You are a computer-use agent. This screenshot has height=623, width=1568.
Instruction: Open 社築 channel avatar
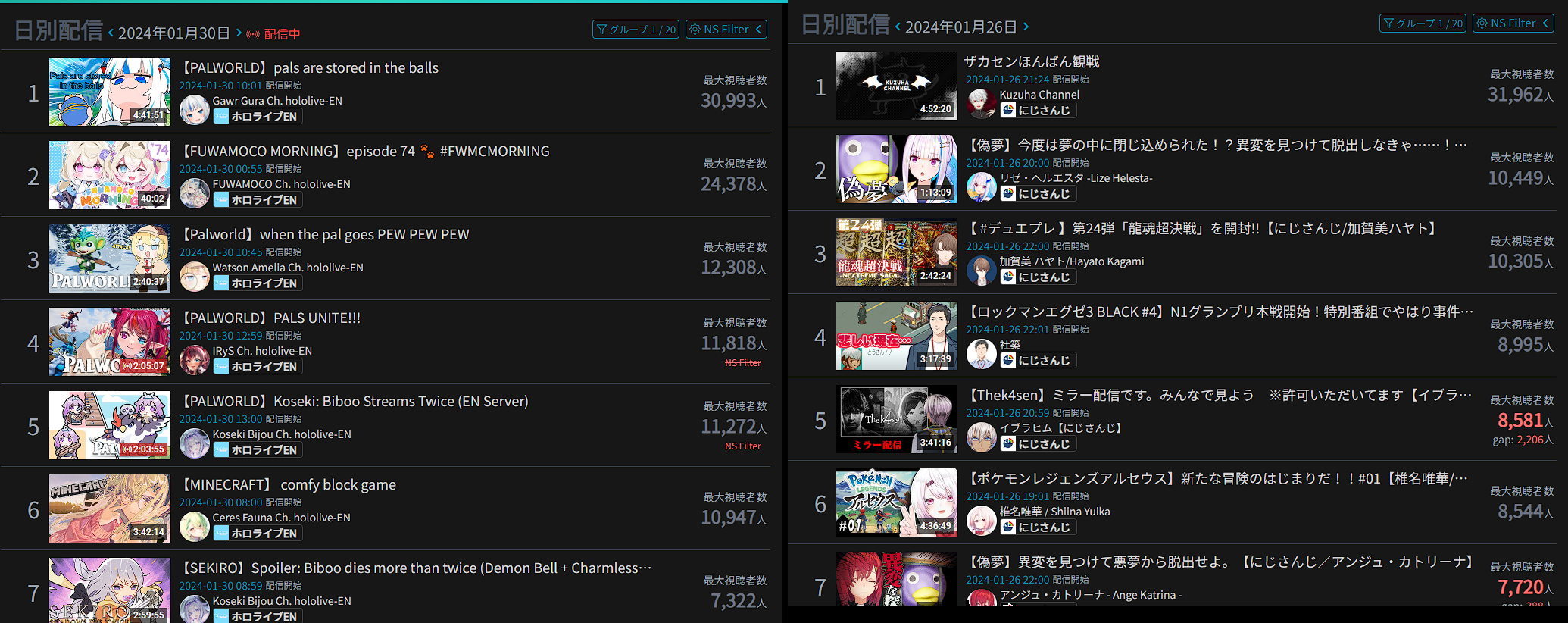click(x=981, y=353)
